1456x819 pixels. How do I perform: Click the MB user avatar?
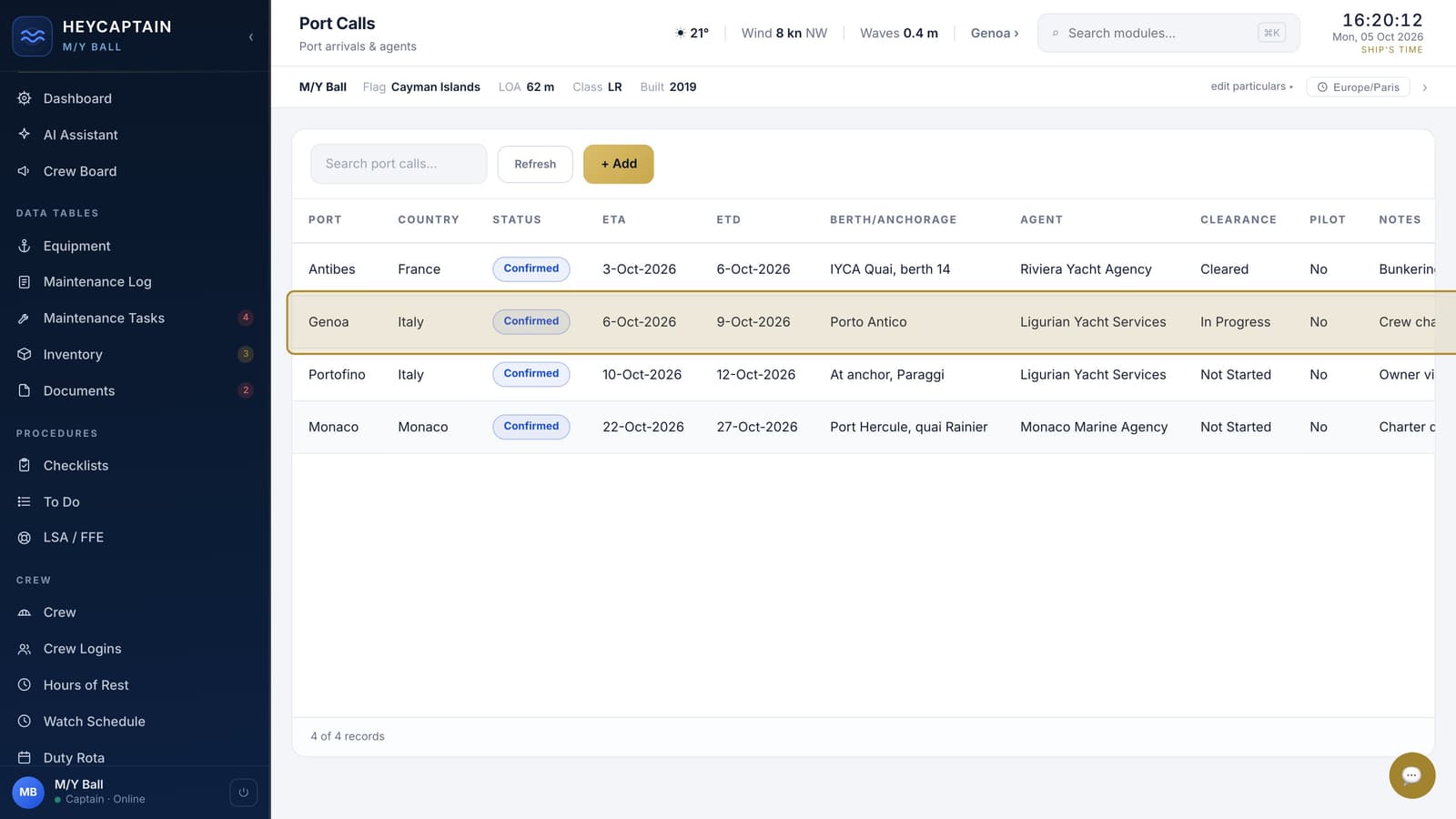[28, 792]
